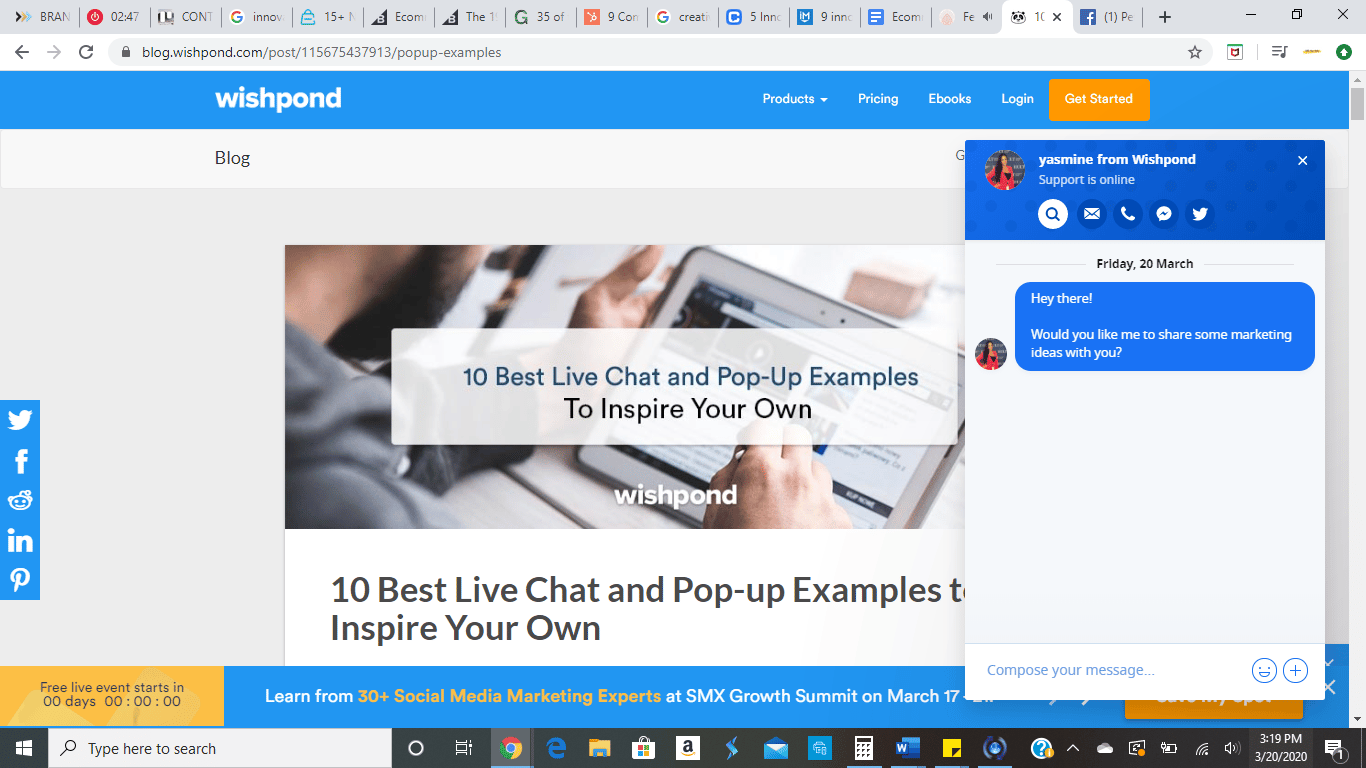Share on Pinterest via left sidebar

point(20,580)
